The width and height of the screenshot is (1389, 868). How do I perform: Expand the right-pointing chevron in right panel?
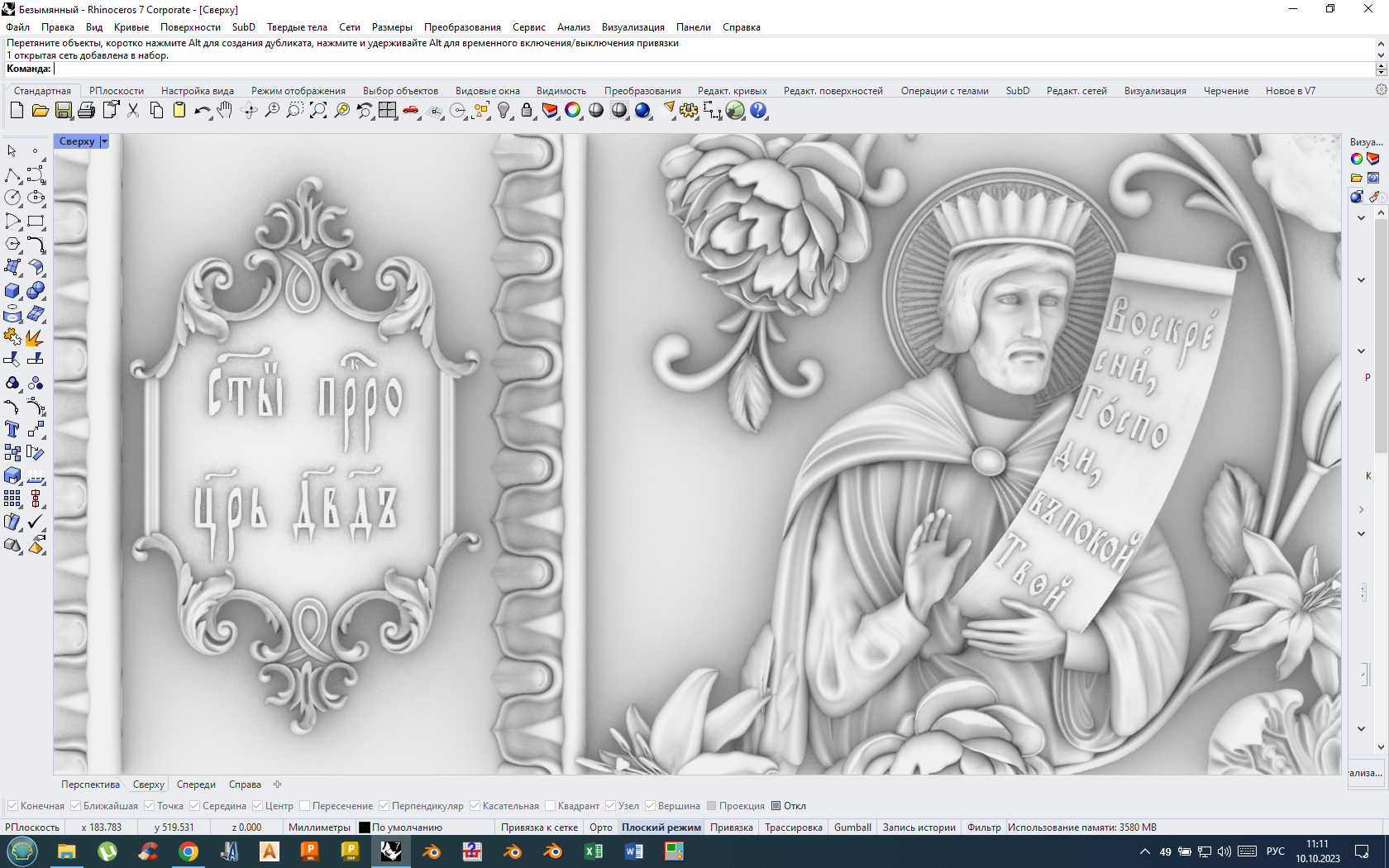point(1361,510)
